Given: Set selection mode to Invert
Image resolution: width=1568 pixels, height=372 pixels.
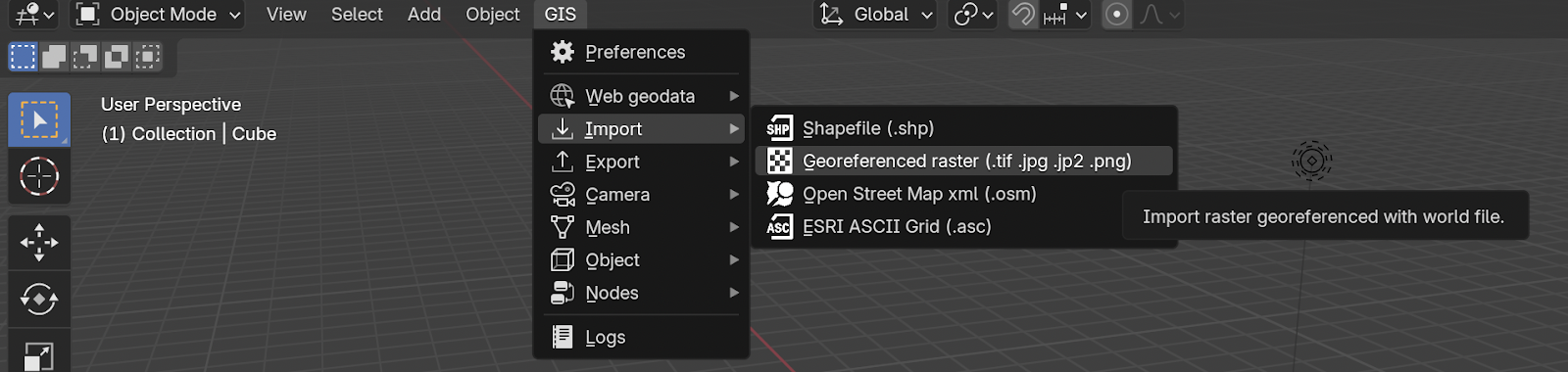Looking at the screenshot, I should coord(117,57).
